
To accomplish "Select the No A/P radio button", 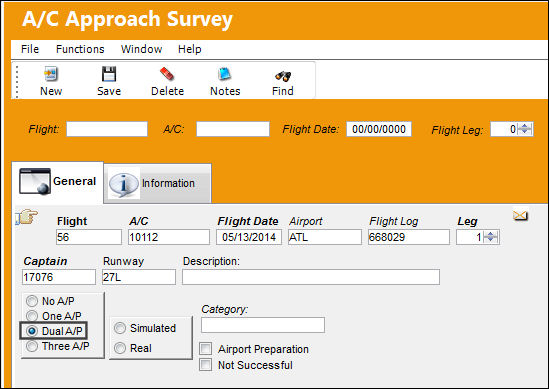I will pyautogui.click(x=32, y=301).
